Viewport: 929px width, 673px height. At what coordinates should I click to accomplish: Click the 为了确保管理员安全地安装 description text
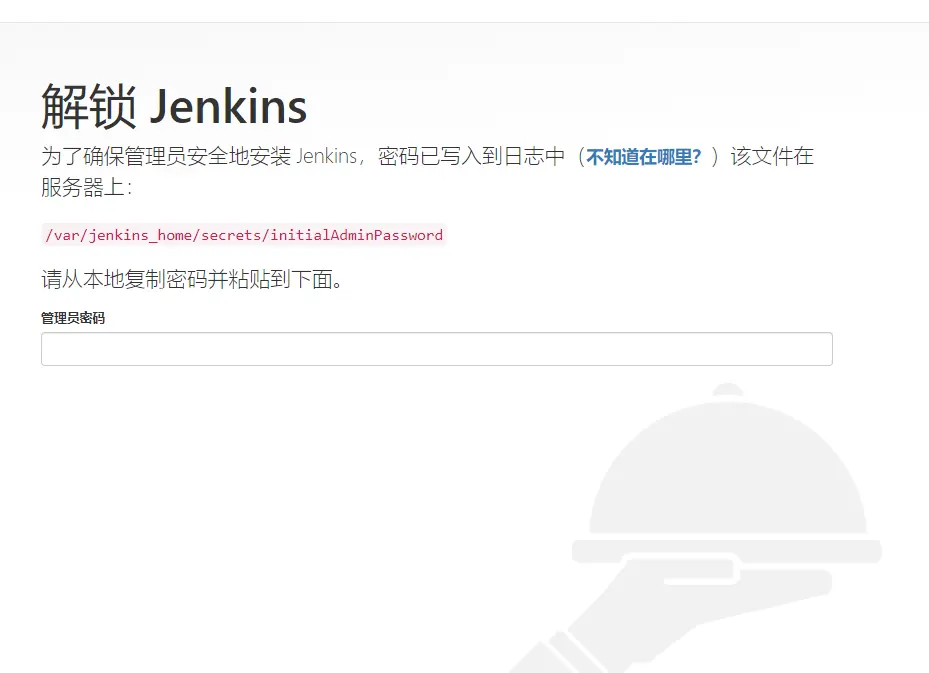pos(166,157)
